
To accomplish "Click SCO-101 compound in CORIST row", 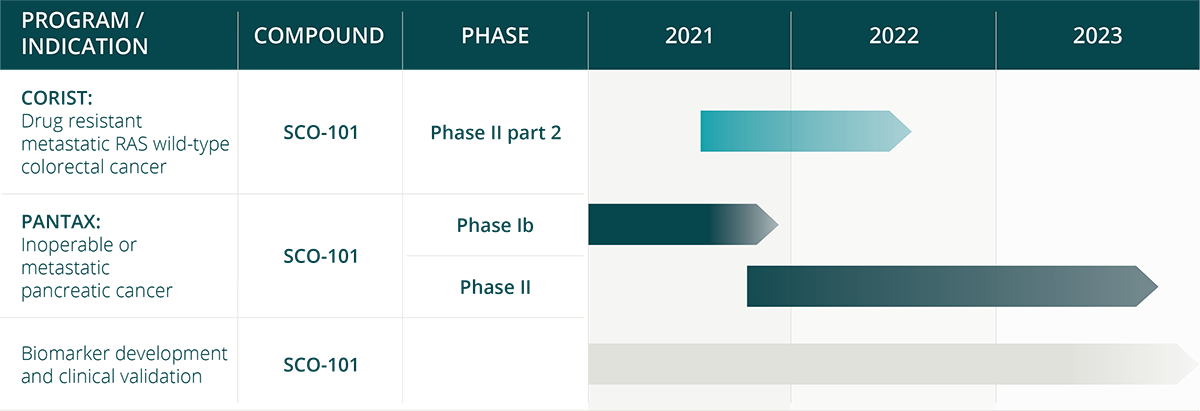I will [319, 132].
